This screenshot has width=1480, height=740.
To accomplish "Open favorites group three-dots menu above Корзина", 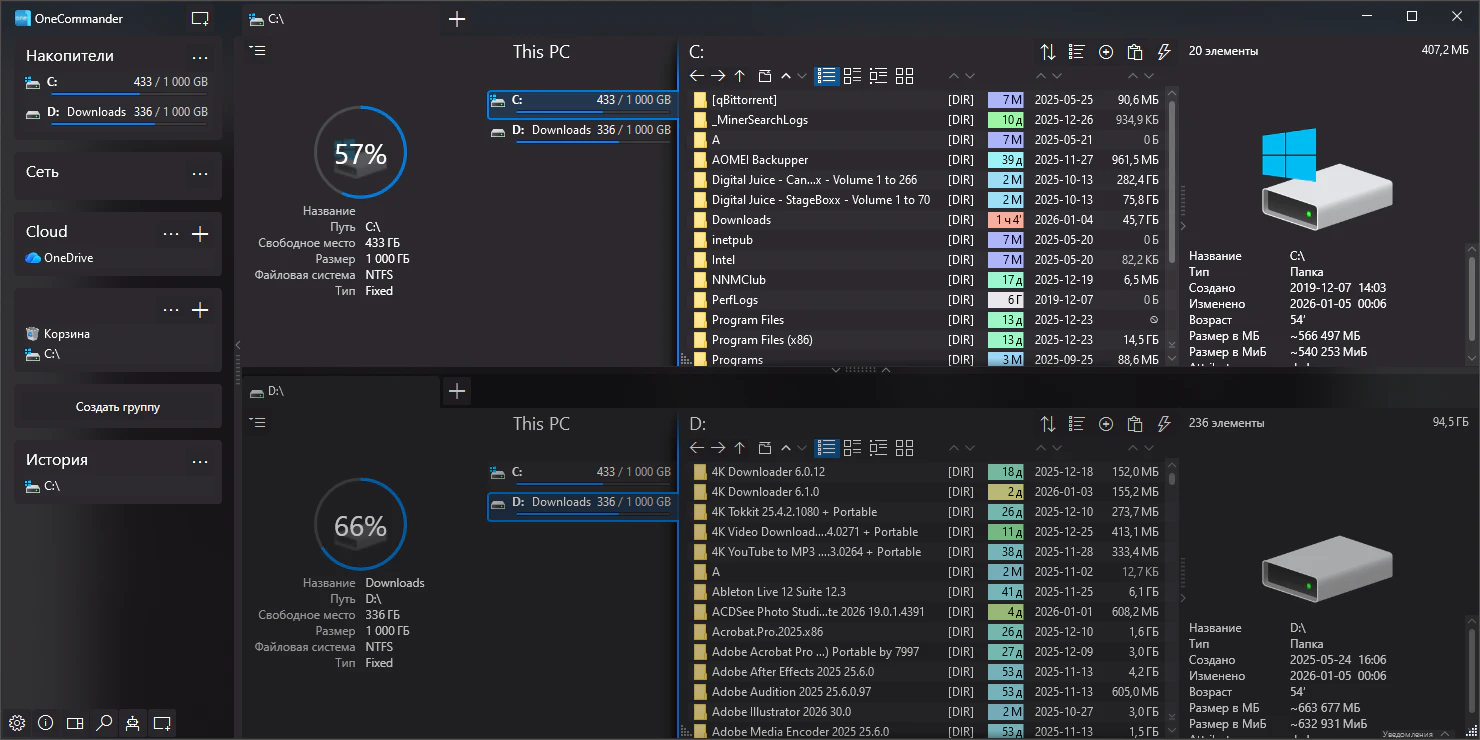I will (171, 310).
